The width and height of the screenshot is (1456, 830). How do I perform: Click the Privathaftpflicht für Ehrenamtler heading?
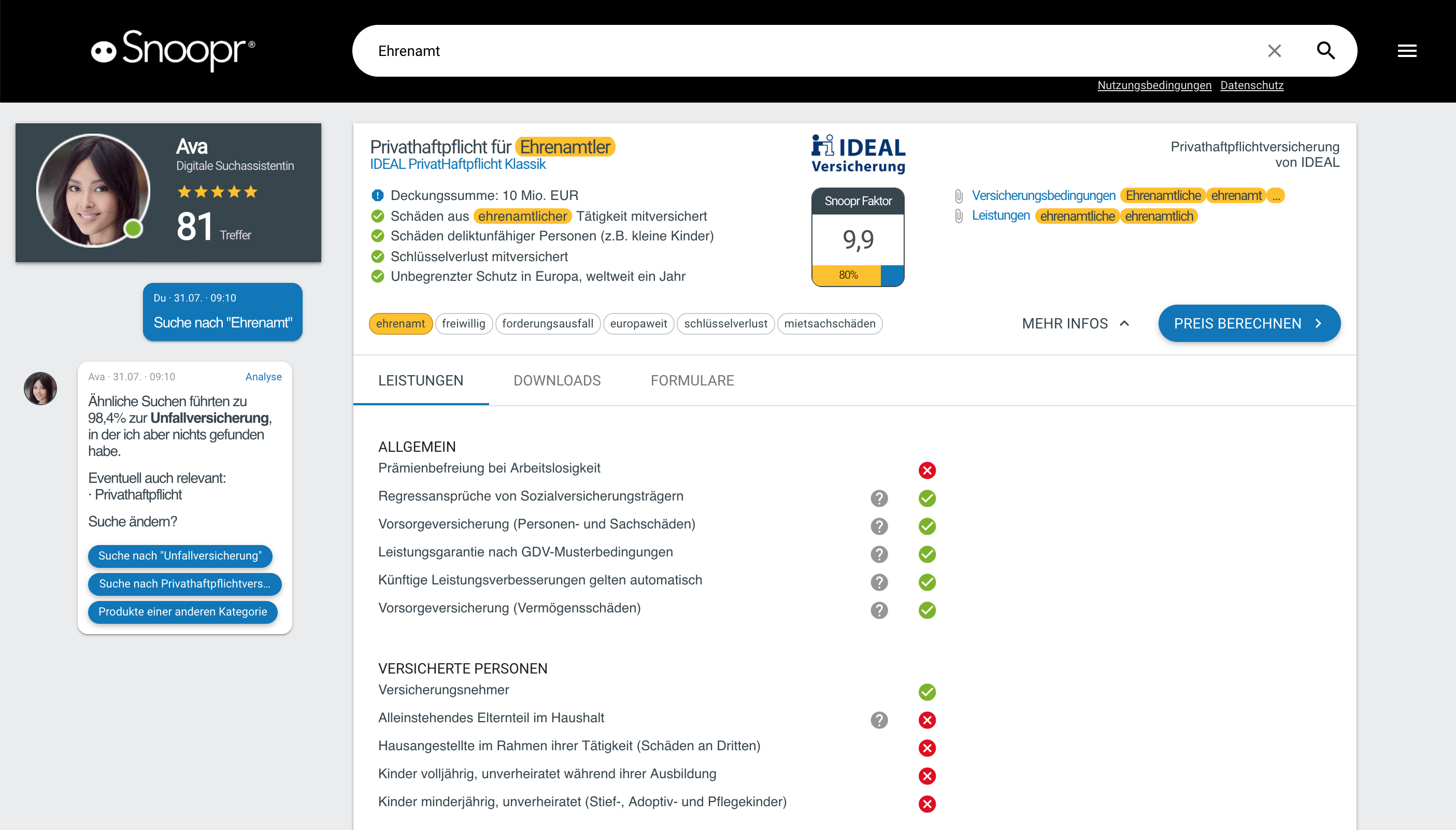(492, 147)
